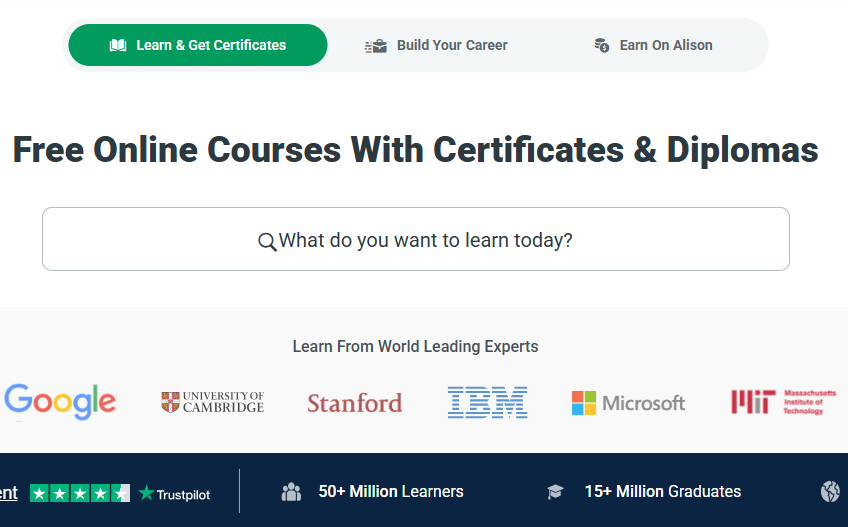Click the Stanford logo

pos(354,403)
